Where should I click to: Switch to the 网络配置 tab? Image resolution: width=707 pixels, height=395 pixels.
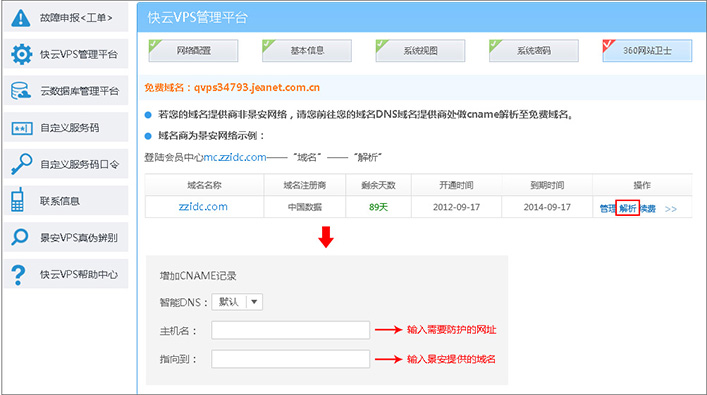(x=193, y=51)
